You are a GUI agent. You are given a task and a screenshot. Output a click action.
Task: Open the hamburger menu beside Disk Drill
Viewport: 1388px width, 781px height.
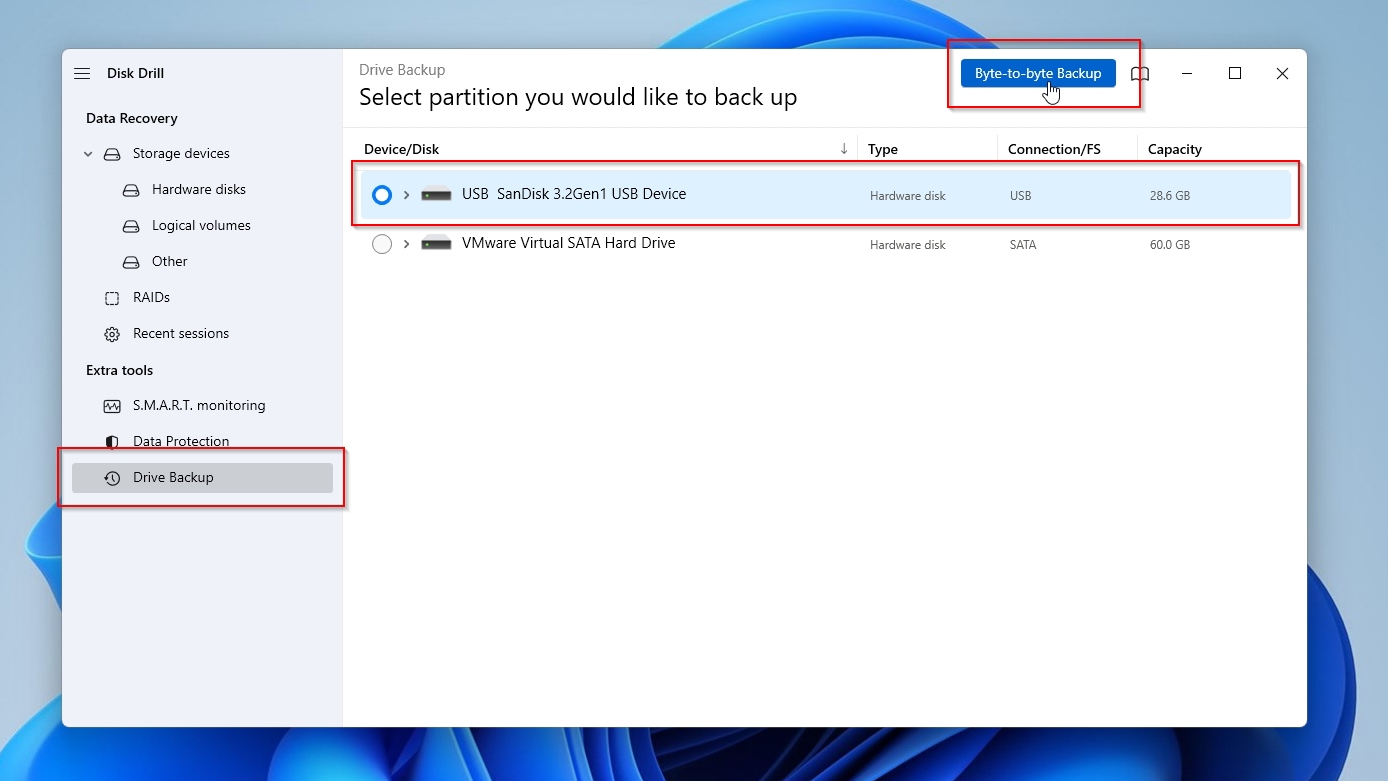pos(82,73)
